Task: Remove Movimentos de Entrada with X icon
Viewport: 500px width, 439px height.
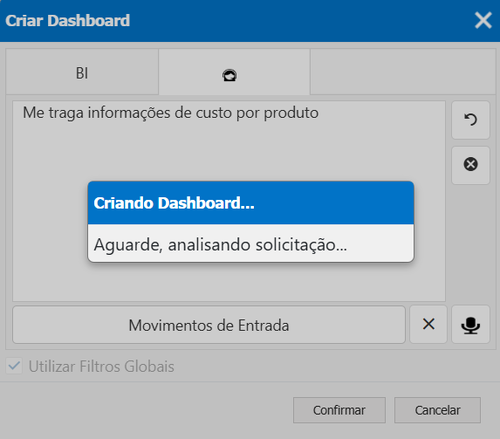Action: tap(428, 325)
